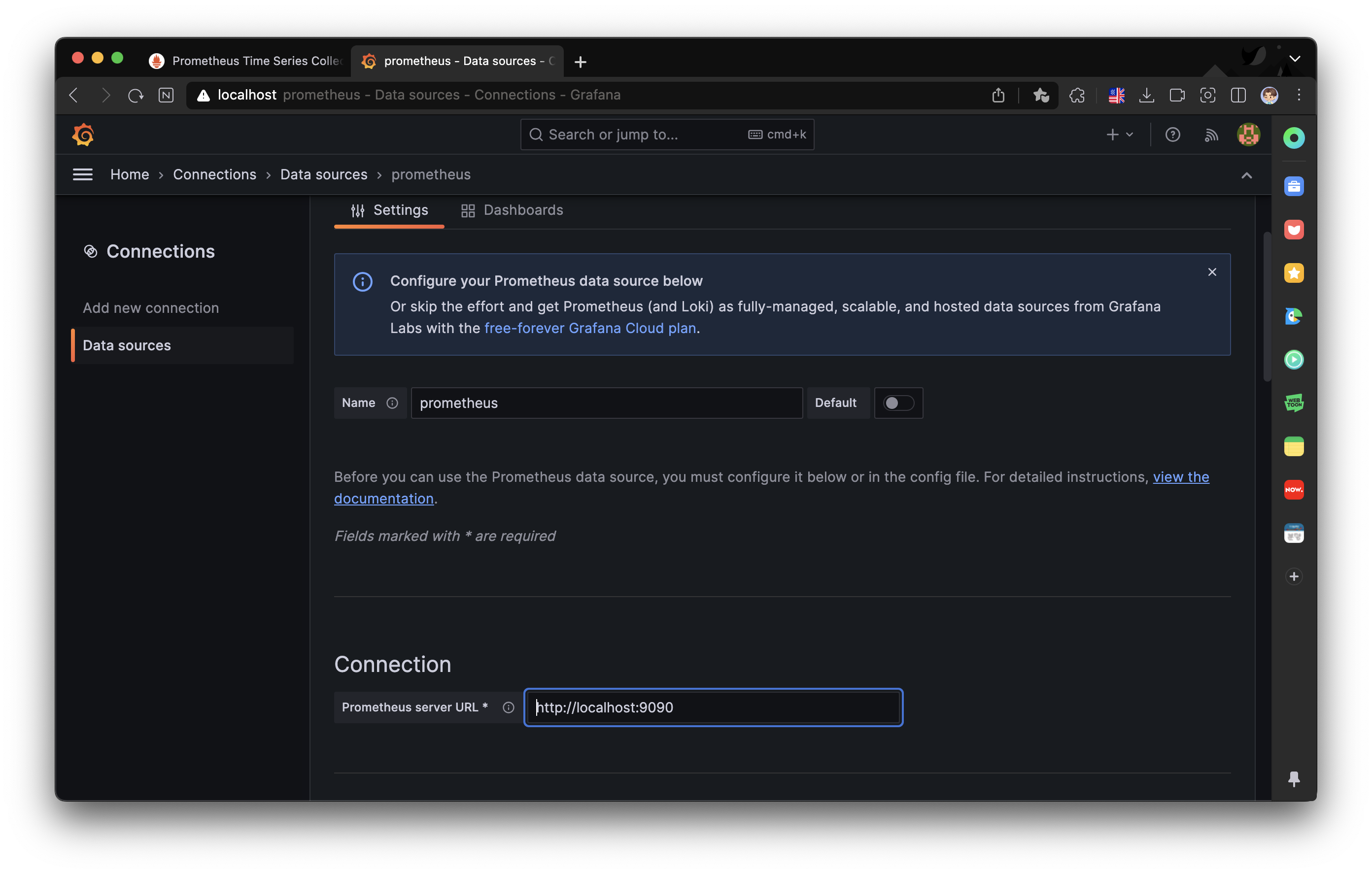Open browser extensions puzzle icon
The height and width of the screenshot is (874, 1372).
pyautogui.click(x=1077, y=95)
